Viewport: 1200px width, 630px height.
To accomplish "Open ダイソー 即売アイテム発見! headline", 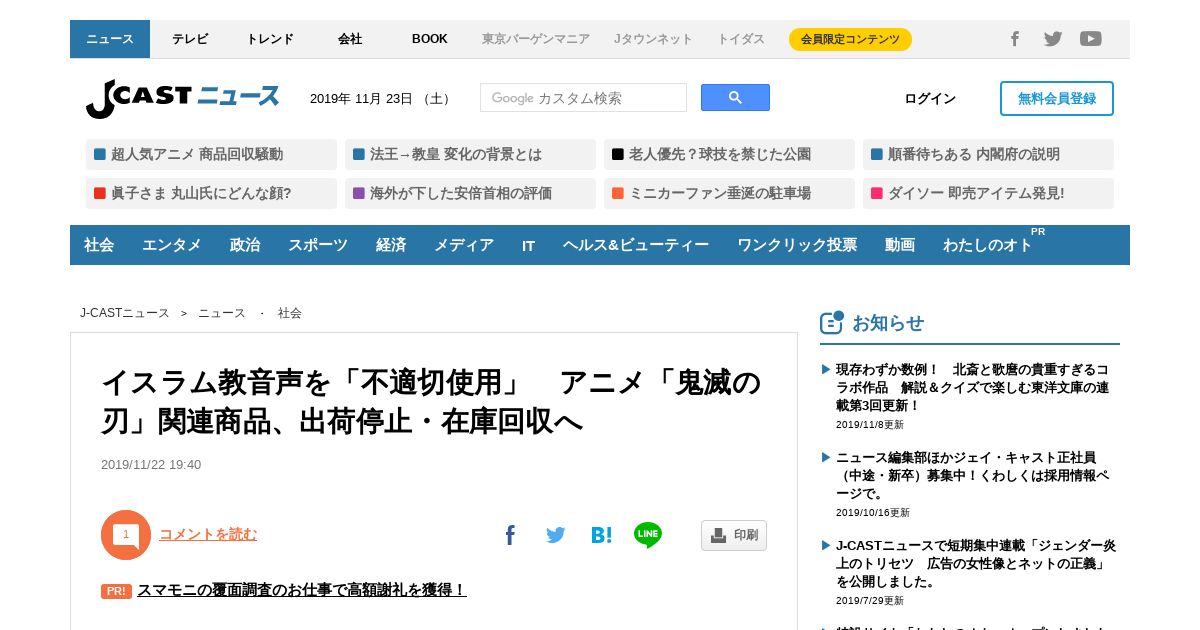I will coord(988,193).
